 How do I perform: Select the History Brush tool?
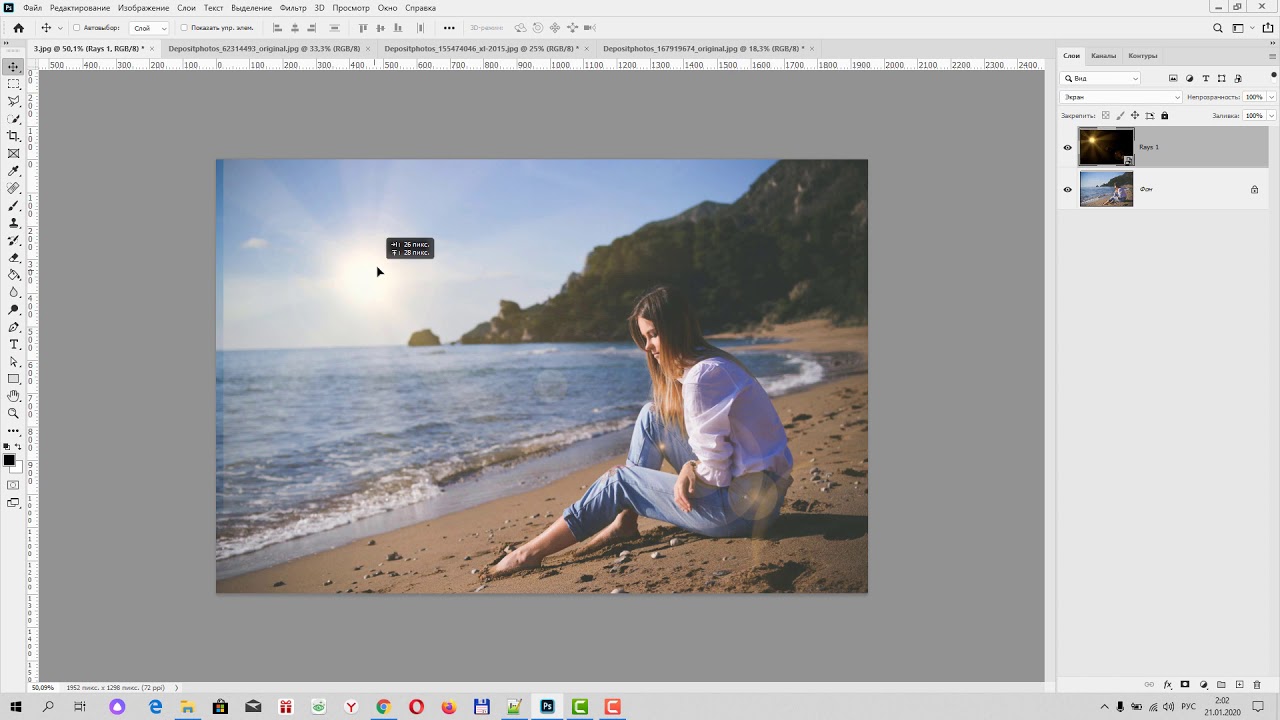13,240
